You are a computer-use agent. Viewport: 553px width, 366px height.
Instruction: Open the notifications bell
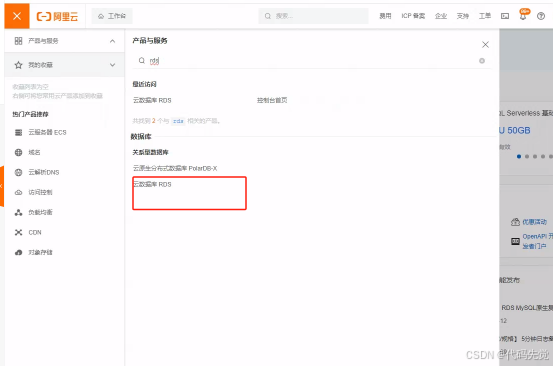click(523, 16)
